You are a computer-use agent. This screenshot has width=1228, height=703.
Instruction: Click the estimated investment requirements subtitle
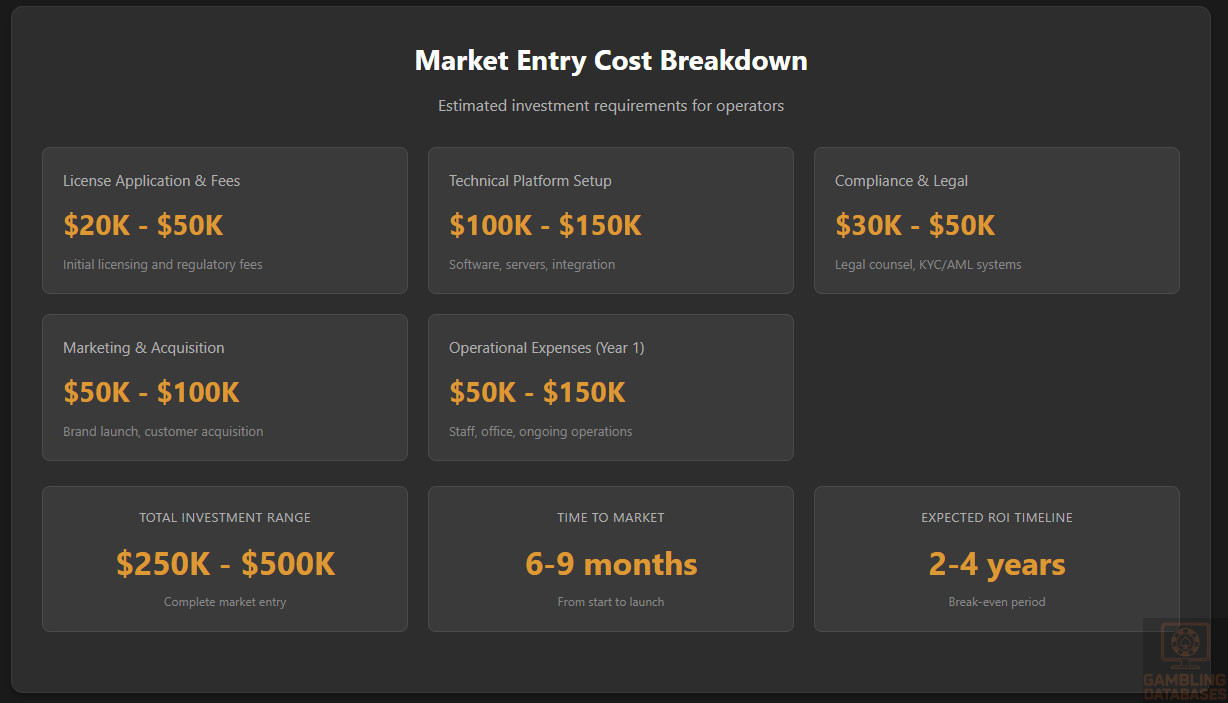pos(611,106)
